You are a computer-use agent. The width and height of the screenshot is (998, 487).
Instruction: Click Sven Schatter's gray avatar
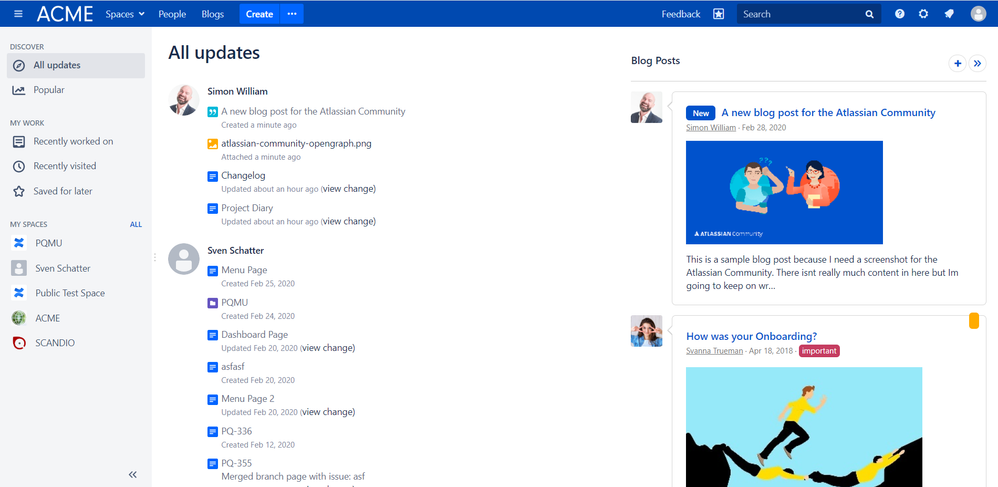(184, 259)
